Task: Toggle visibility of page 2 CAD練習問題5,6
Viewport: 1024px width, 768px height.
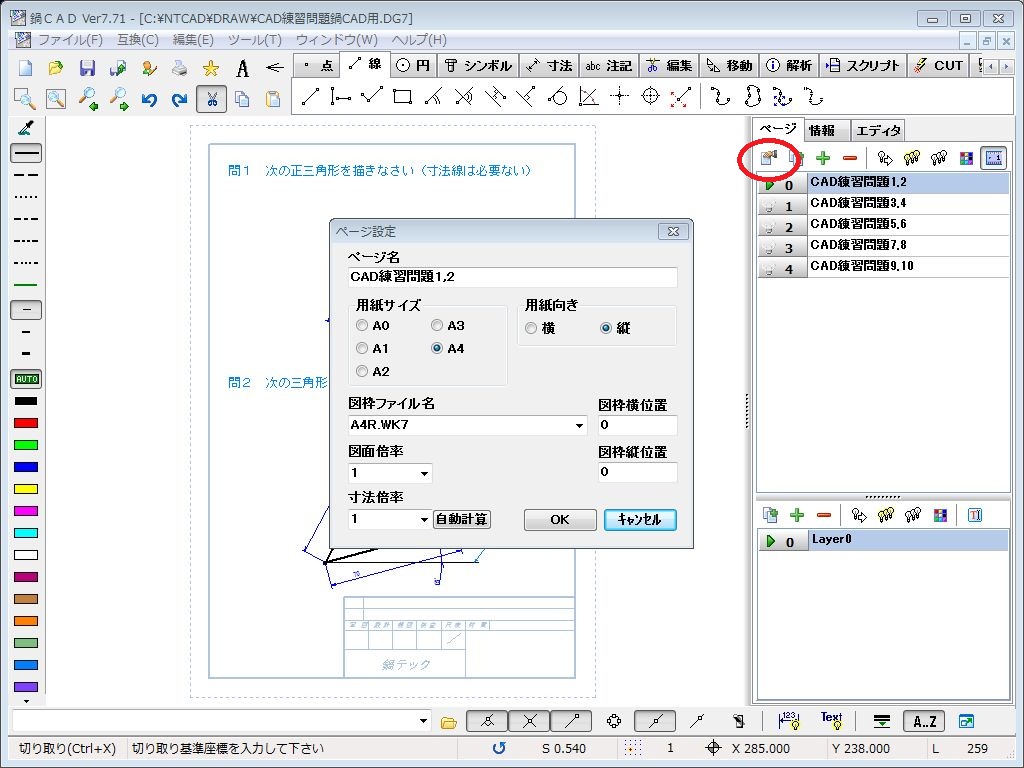Action: point(769,227)
